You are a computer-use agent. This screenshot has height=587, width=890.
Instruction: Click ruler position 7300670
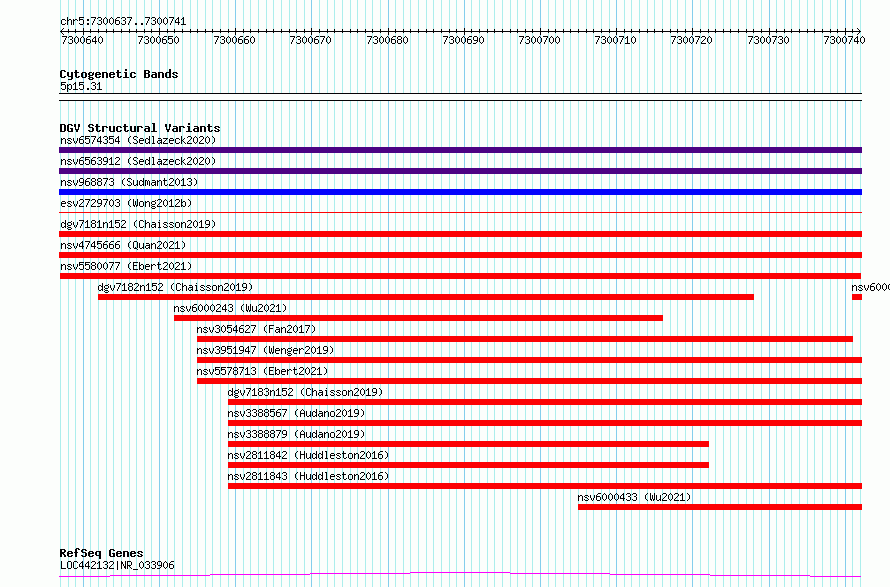point(310,40)
